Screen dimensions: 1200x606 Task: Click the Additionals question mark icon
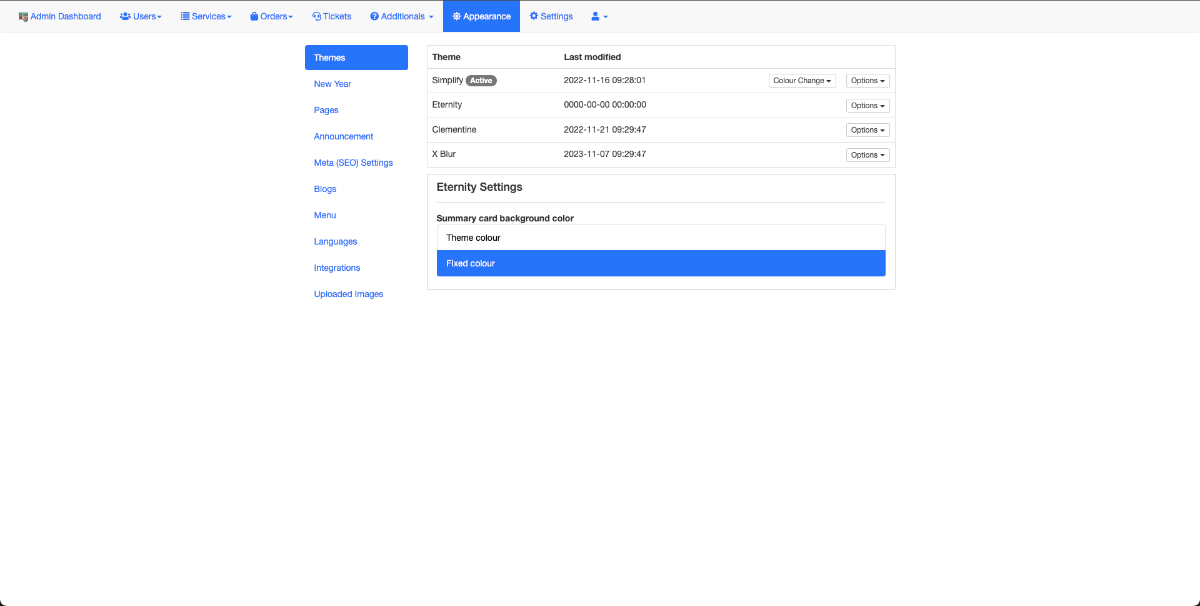(374, 17)
